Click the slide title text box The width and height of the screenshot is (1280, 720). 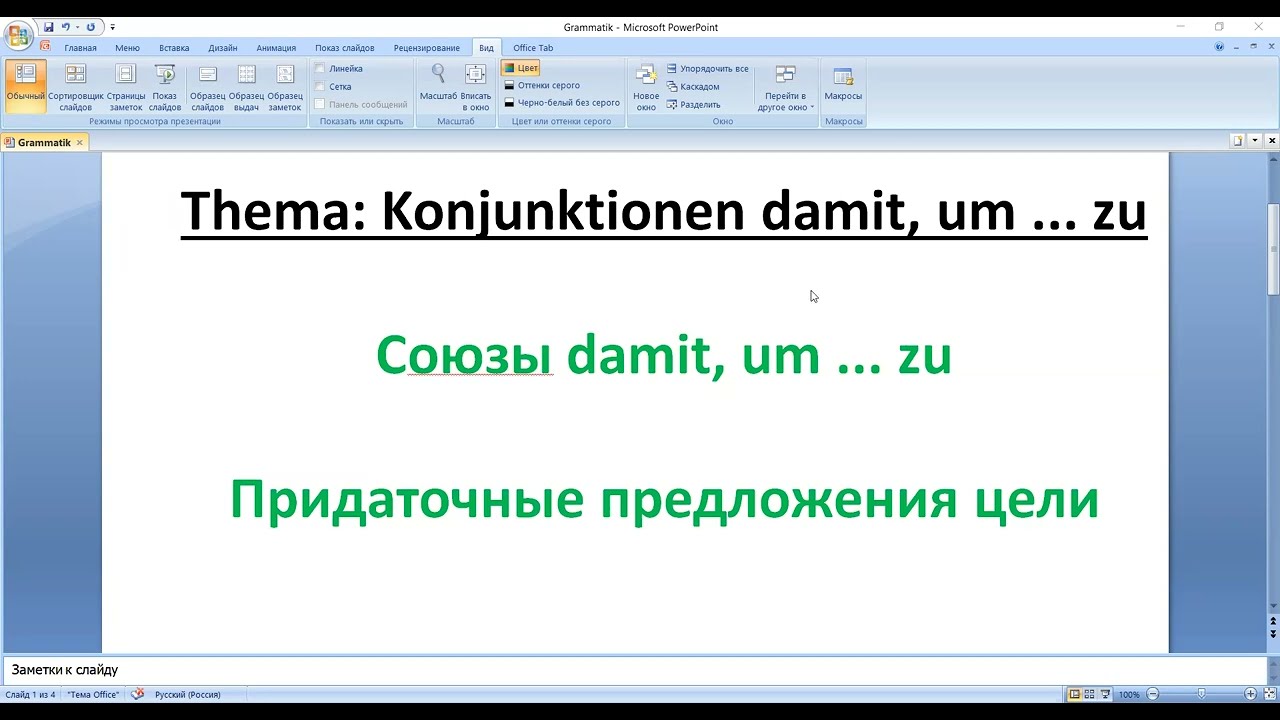coord(664,212)
